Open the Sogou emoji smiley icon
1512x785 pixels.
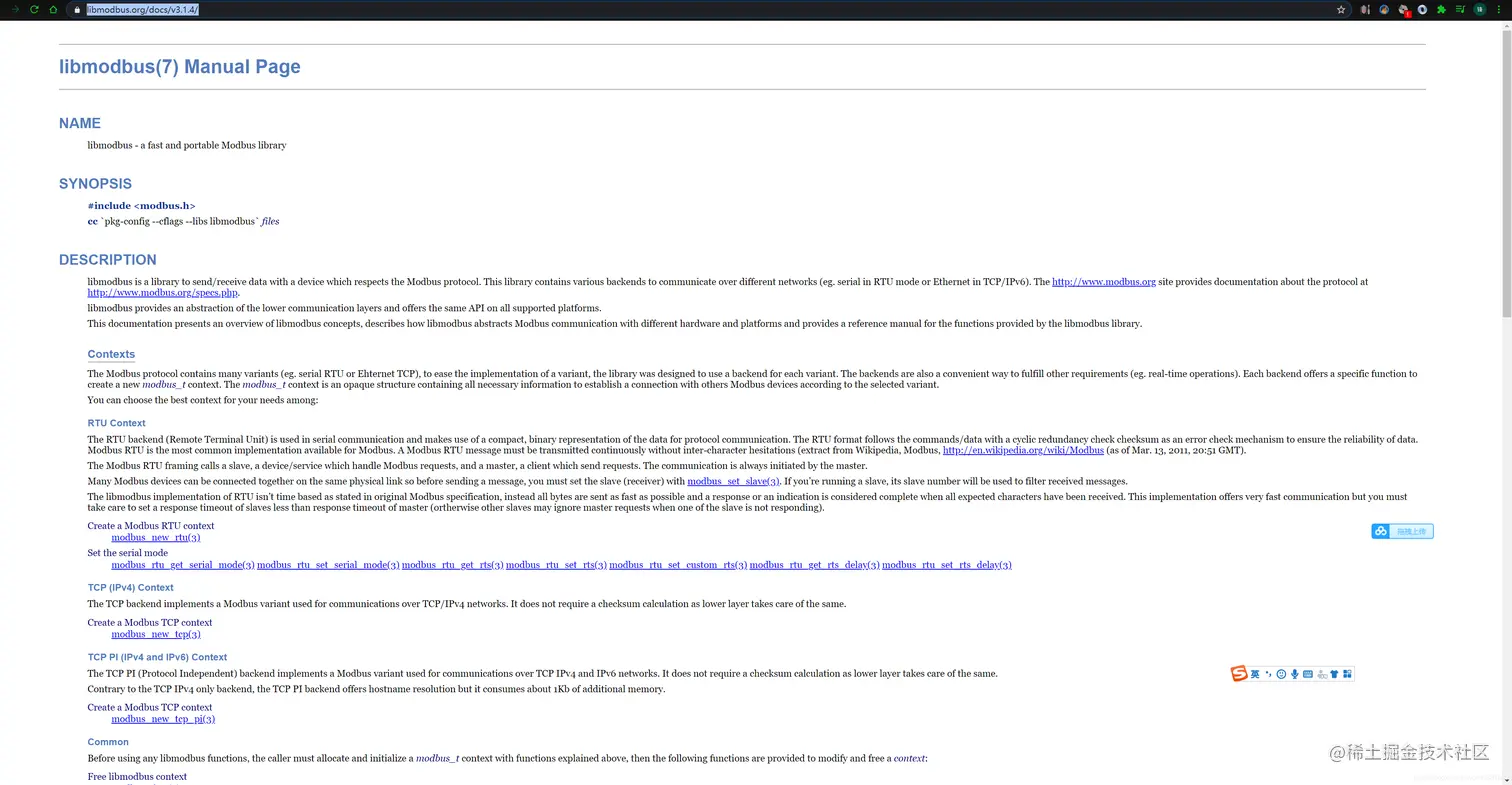pyautogui.click(x=1281, y=674)
